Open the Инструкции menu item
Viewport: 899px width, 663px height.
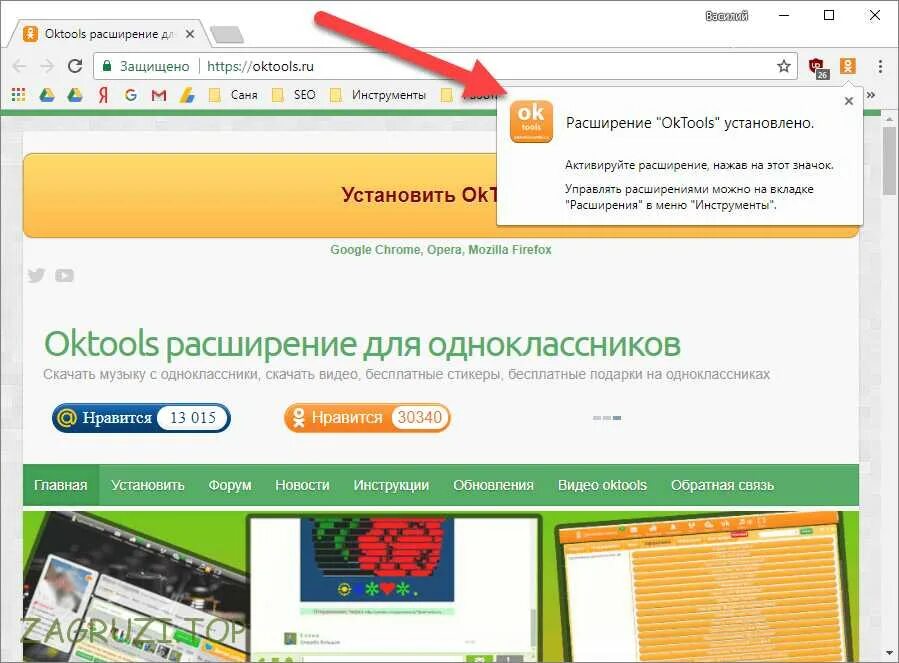pyautogui.click(x=391, y=485)
